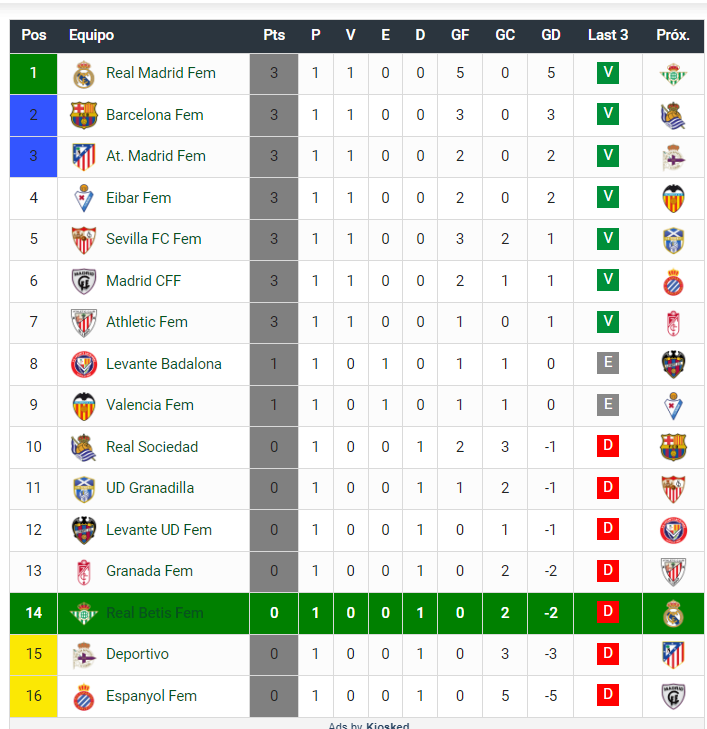
Task: Click the Pts column header
Action: (274, 35)
